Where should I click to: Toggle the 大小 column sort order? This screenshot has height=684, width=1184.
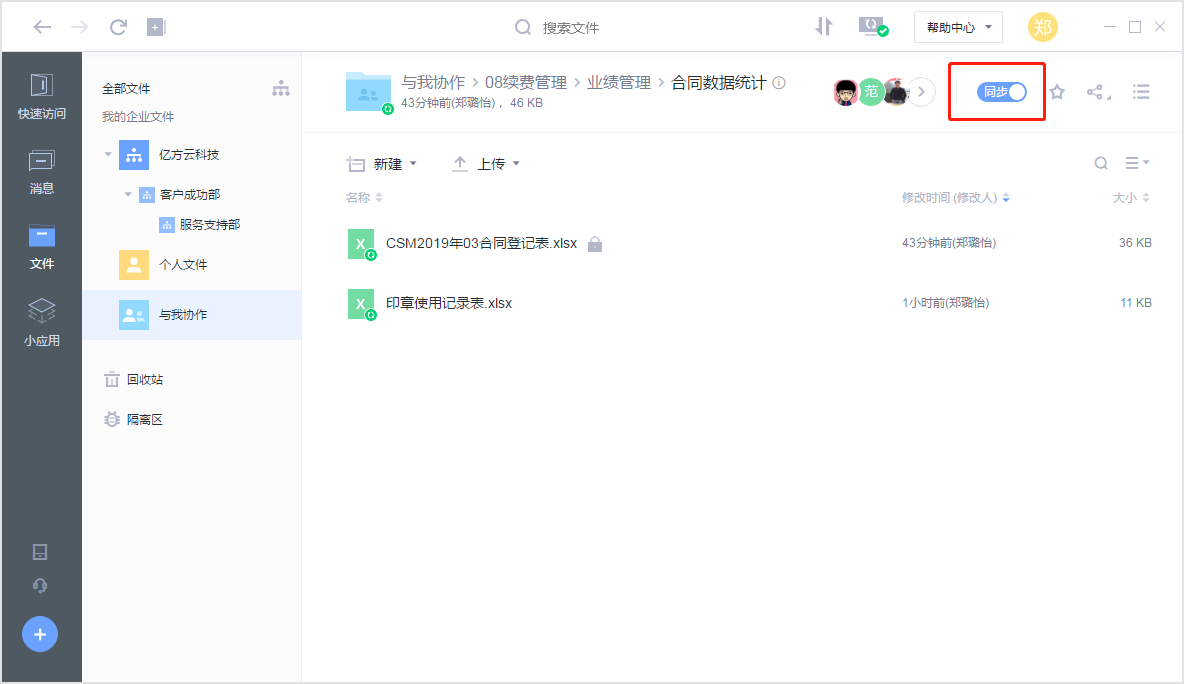click(x=1144, y=197)
